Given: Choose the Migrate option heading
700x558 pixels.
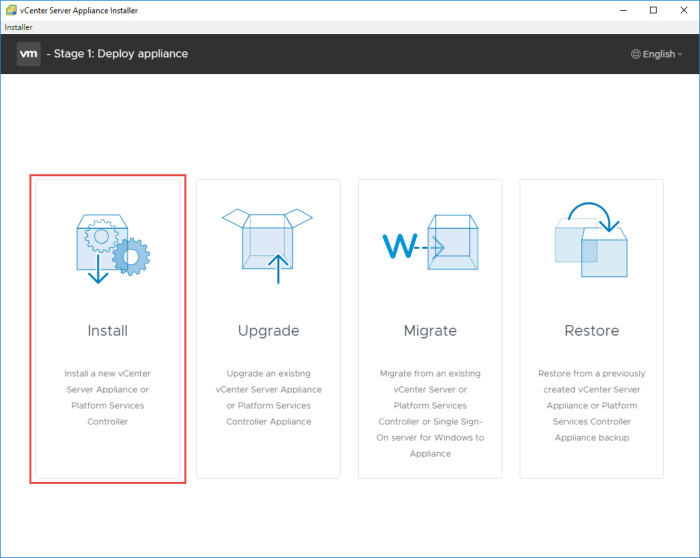Looking at the screenshot, I should [430, 330].
